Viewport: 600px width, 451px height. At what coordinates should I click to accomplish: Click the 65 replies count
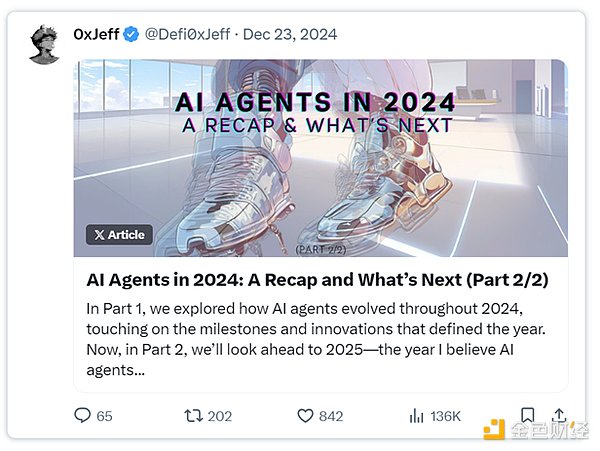(104, 416)
